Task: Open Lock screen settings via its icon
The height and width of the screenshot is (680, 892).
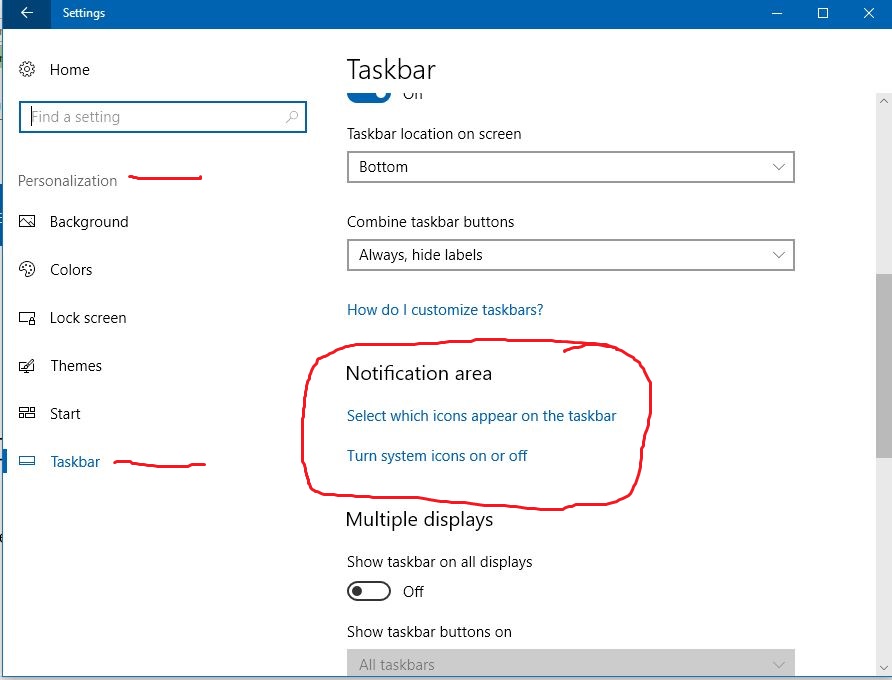Action: click(x=27, y=317)
